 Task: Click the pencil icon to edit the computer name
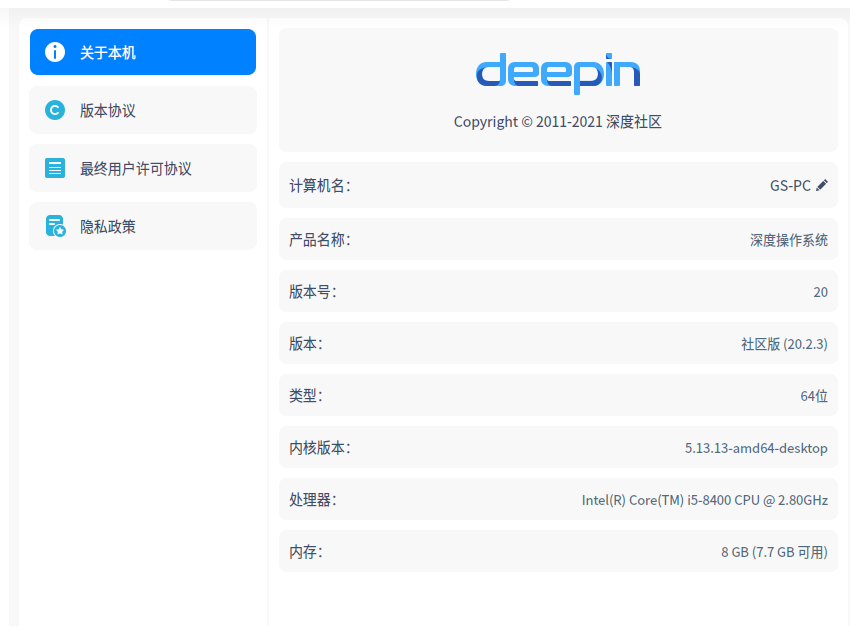(x=822, y=185)
